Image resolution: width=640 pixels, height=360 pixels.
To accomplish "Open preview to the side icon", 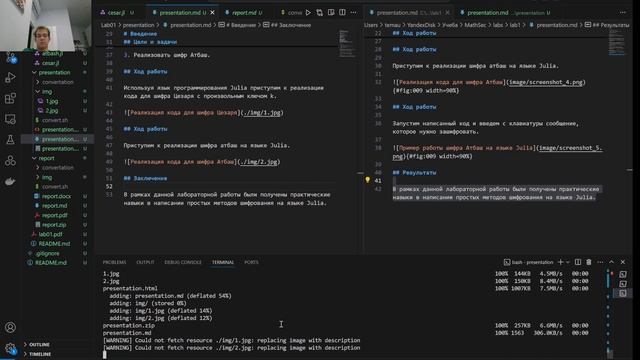I will point(331,13).
